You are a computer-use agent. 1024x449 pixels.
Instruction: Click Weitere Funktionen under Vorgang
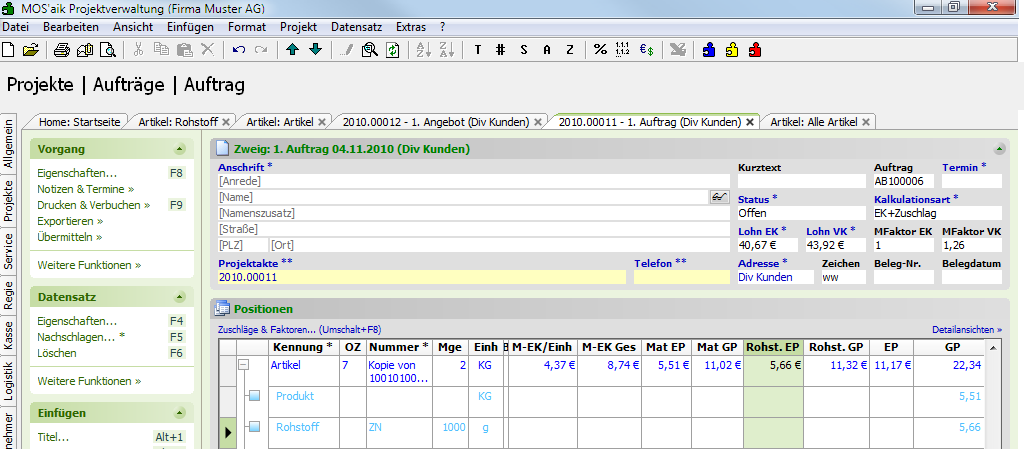tap(89, 266)
